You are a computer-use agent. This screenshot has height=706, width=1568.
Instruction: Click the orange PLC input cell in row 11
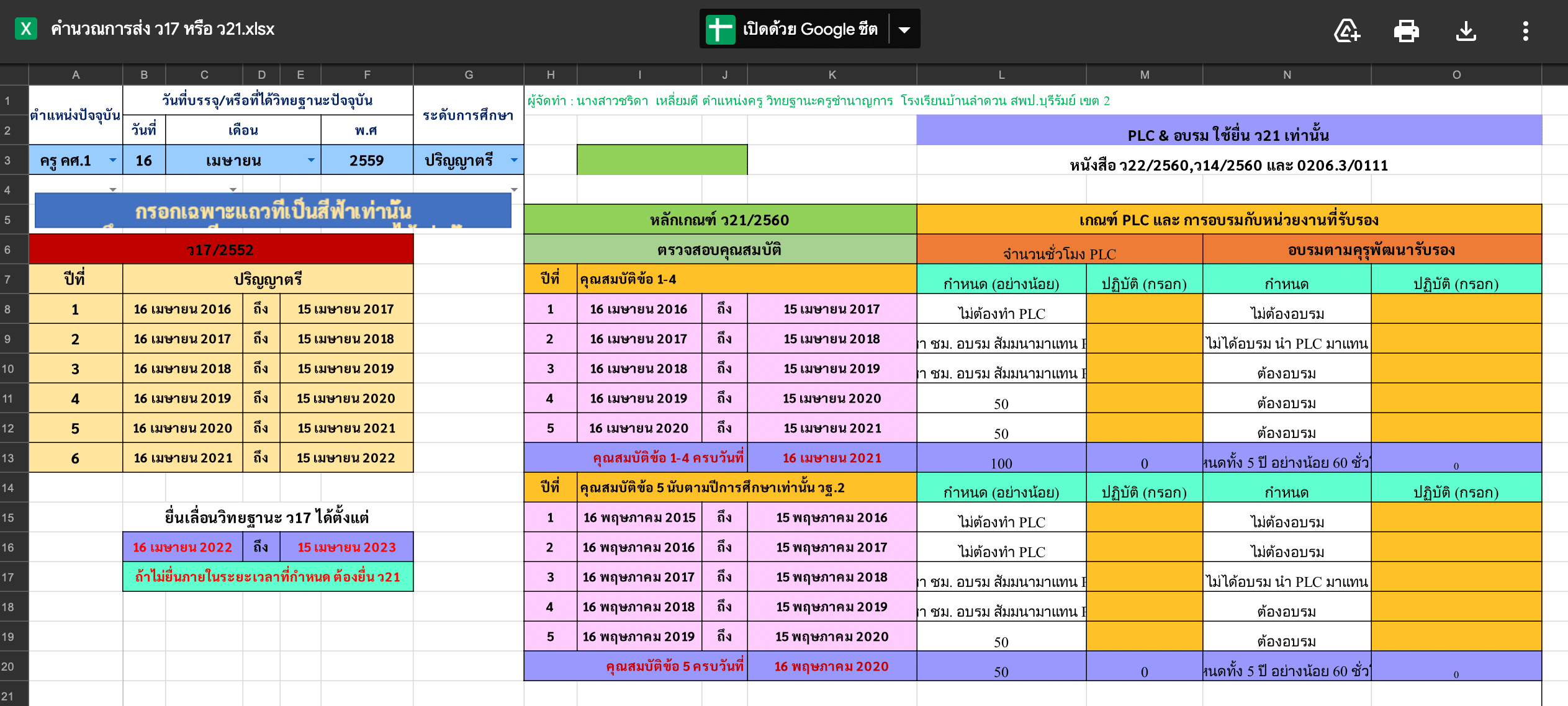point(1145,398)
